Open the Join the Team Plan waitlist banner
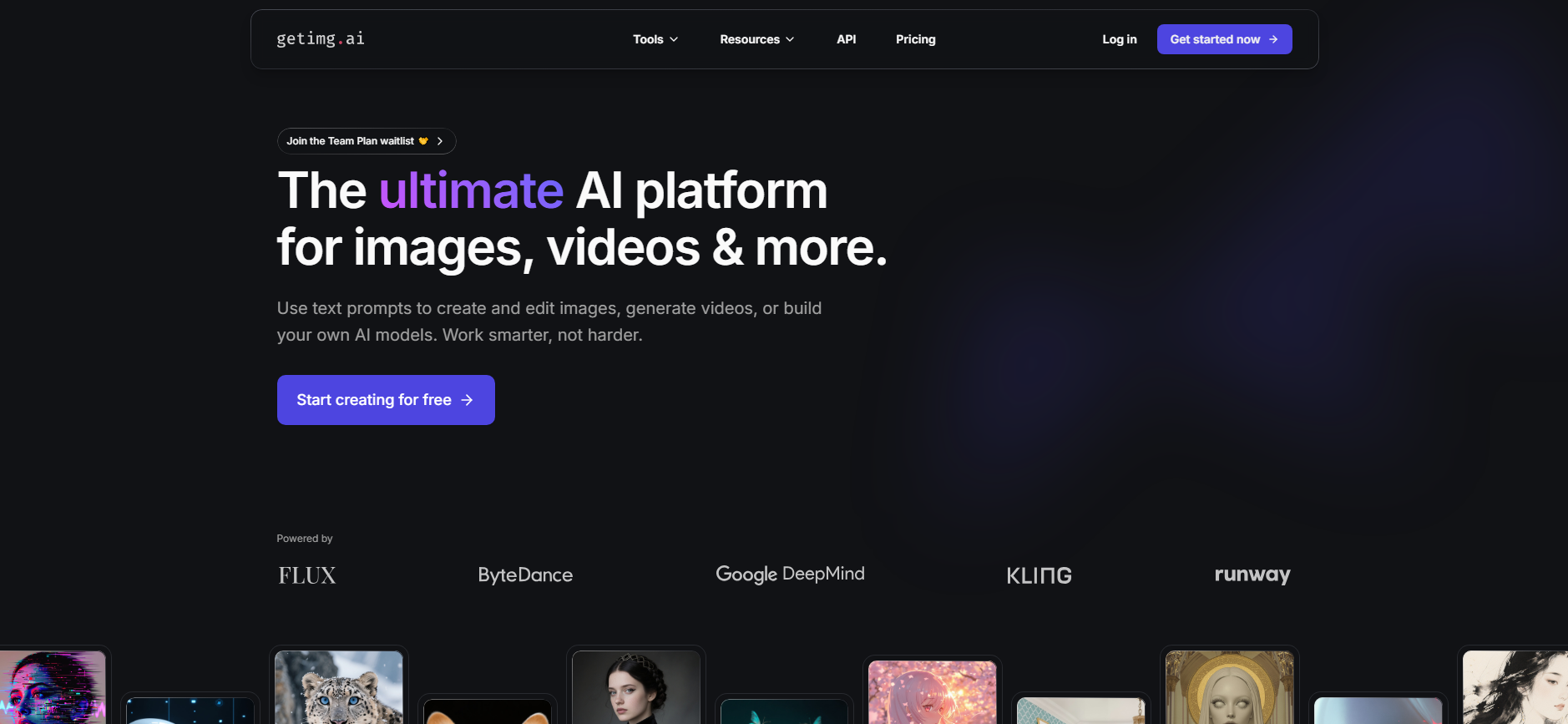The image size is (1568, 724). [x=367, y=141]
